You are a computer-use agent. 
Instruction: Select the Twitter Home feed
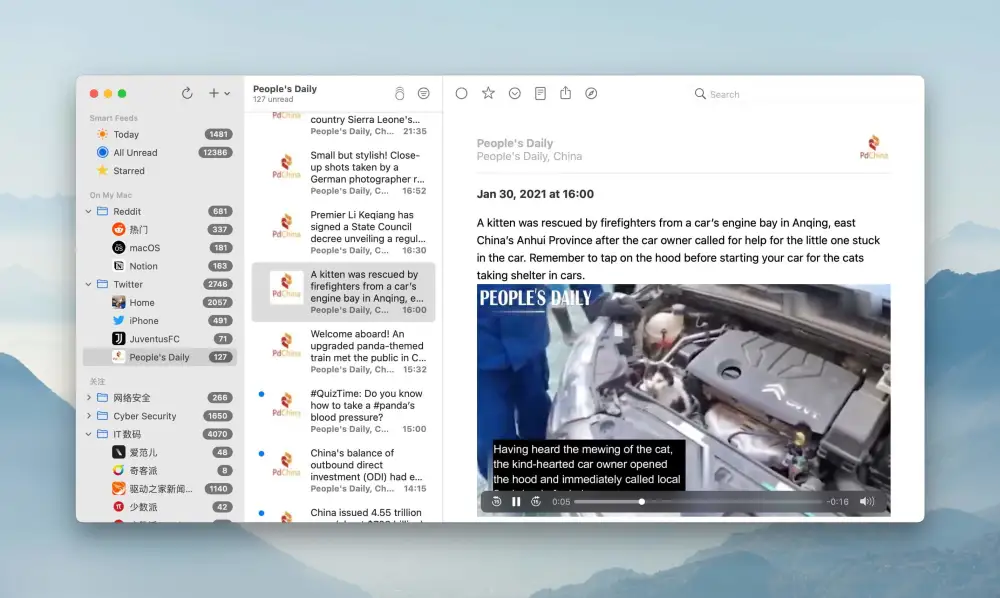point(159,302)
